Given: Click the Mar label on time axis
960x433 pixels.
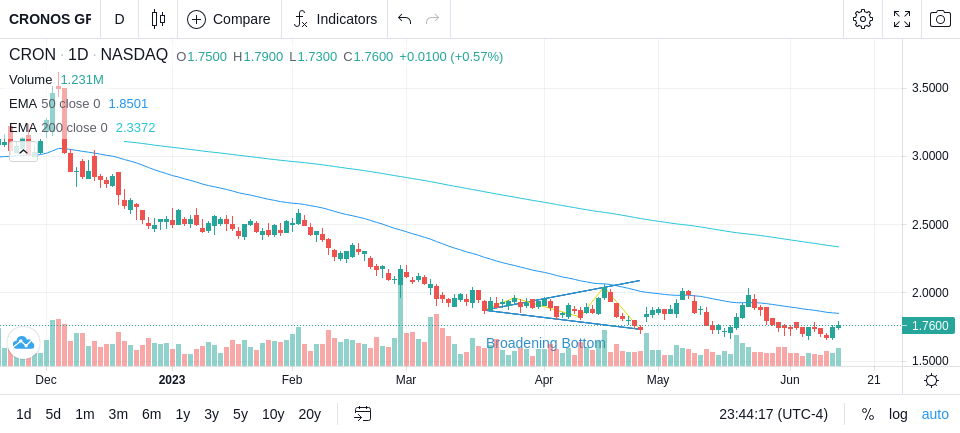Looking at the screenshot, I should click(x=406, y=380).
